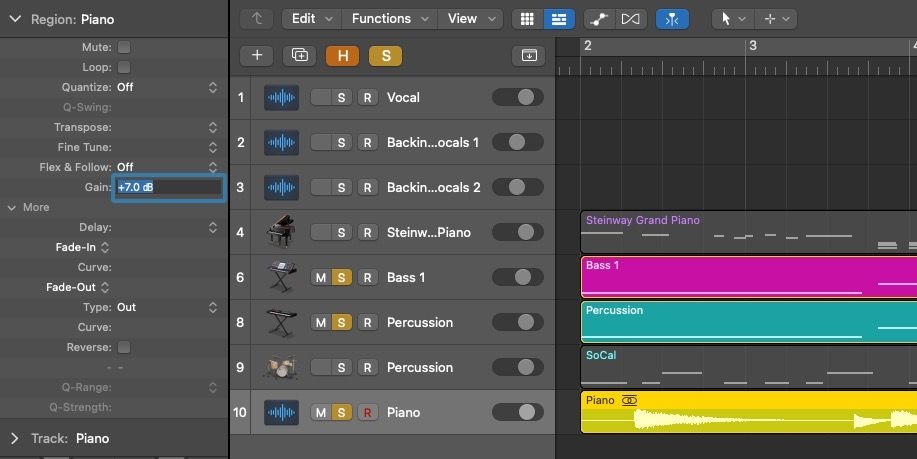Toggle the Catch Playhead icon
Screen dimensions: 917x459
pos(672,18)
